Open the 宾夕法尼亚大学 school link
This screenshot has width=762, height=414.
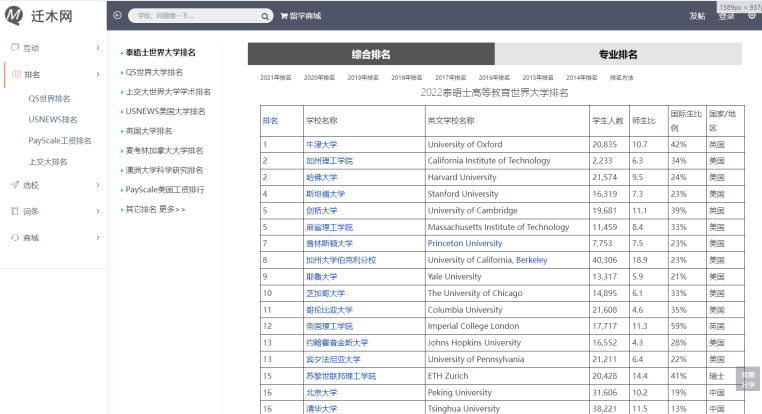333,359
